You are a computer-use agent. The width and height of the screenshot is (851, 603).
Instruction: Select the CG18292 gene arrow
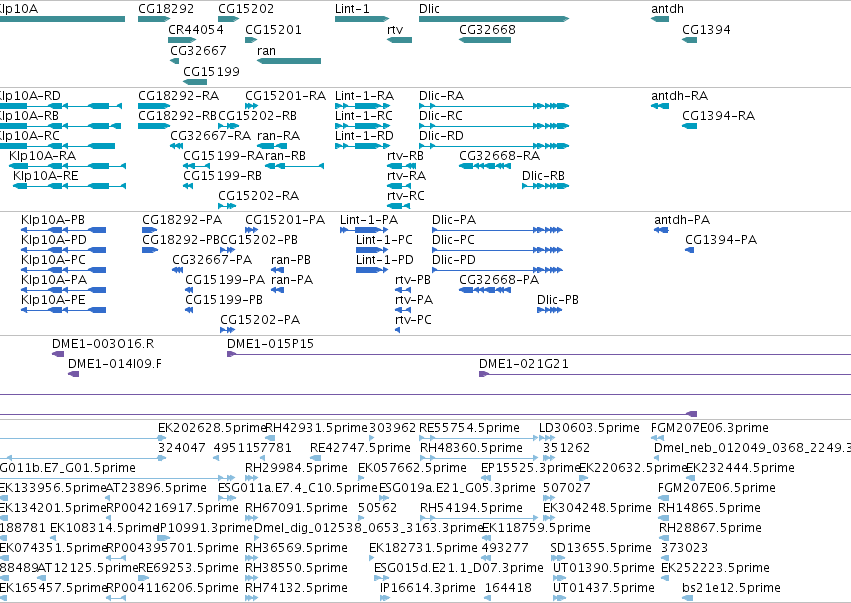(154, 19)
